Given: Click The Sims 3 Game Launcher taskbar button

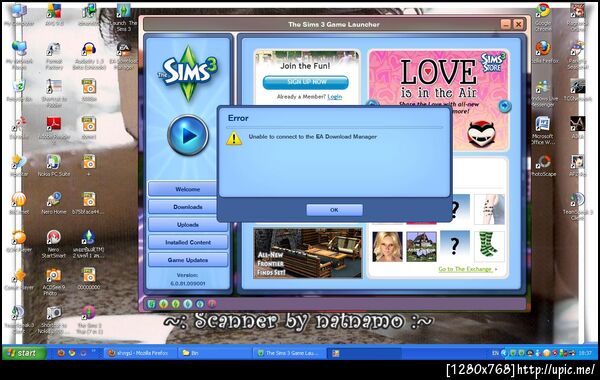Looking at the screenshot, I should [x=290, y=353].
